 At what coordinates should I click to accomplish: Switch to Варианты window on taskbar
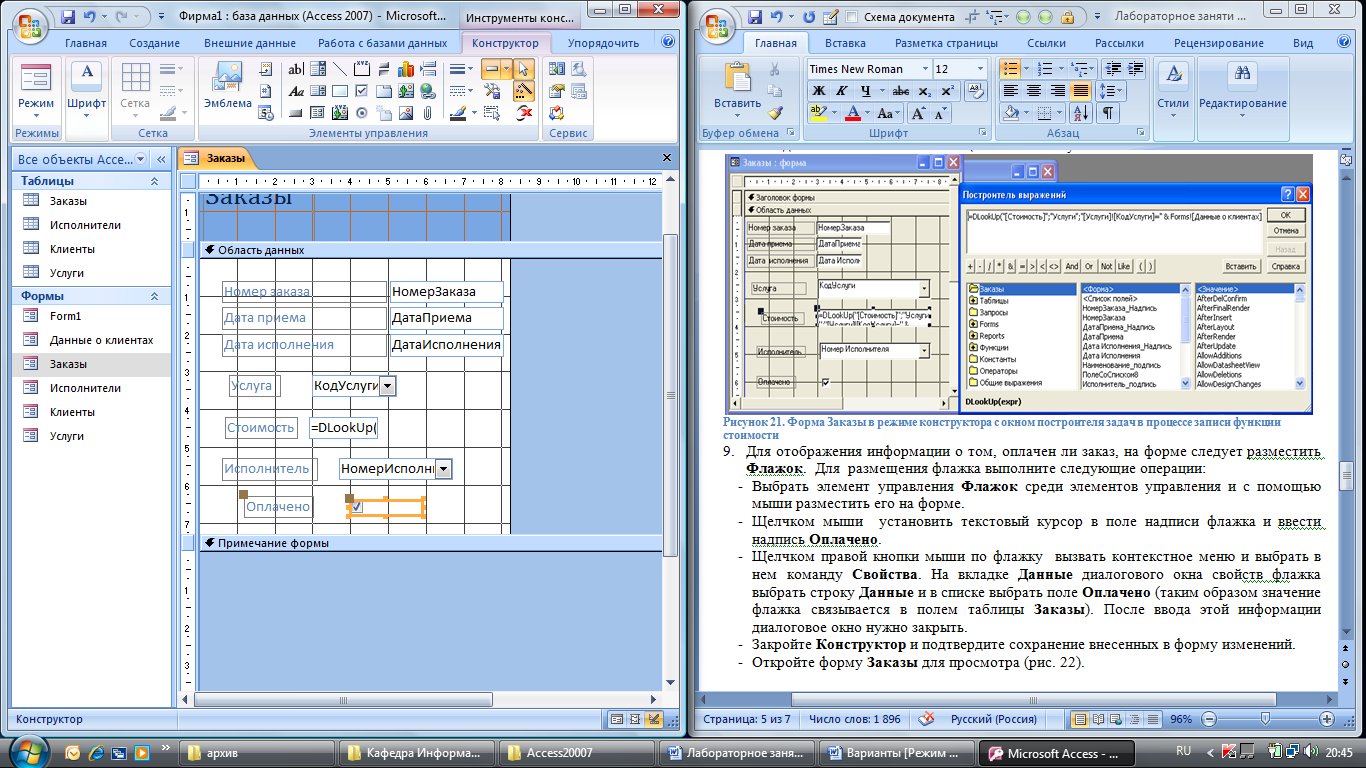(x=895, y=753)
